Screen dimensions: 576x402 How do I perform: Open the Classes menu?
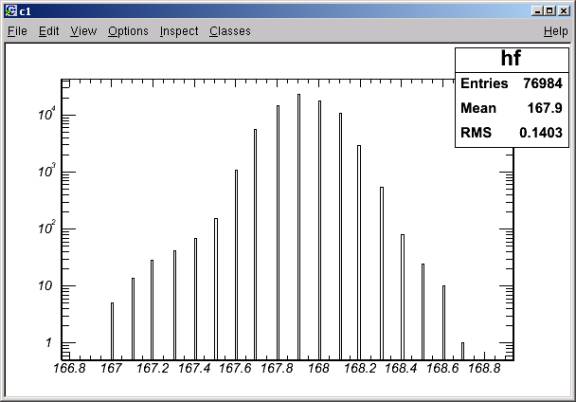pyautogui.click(x=230, y=31)
